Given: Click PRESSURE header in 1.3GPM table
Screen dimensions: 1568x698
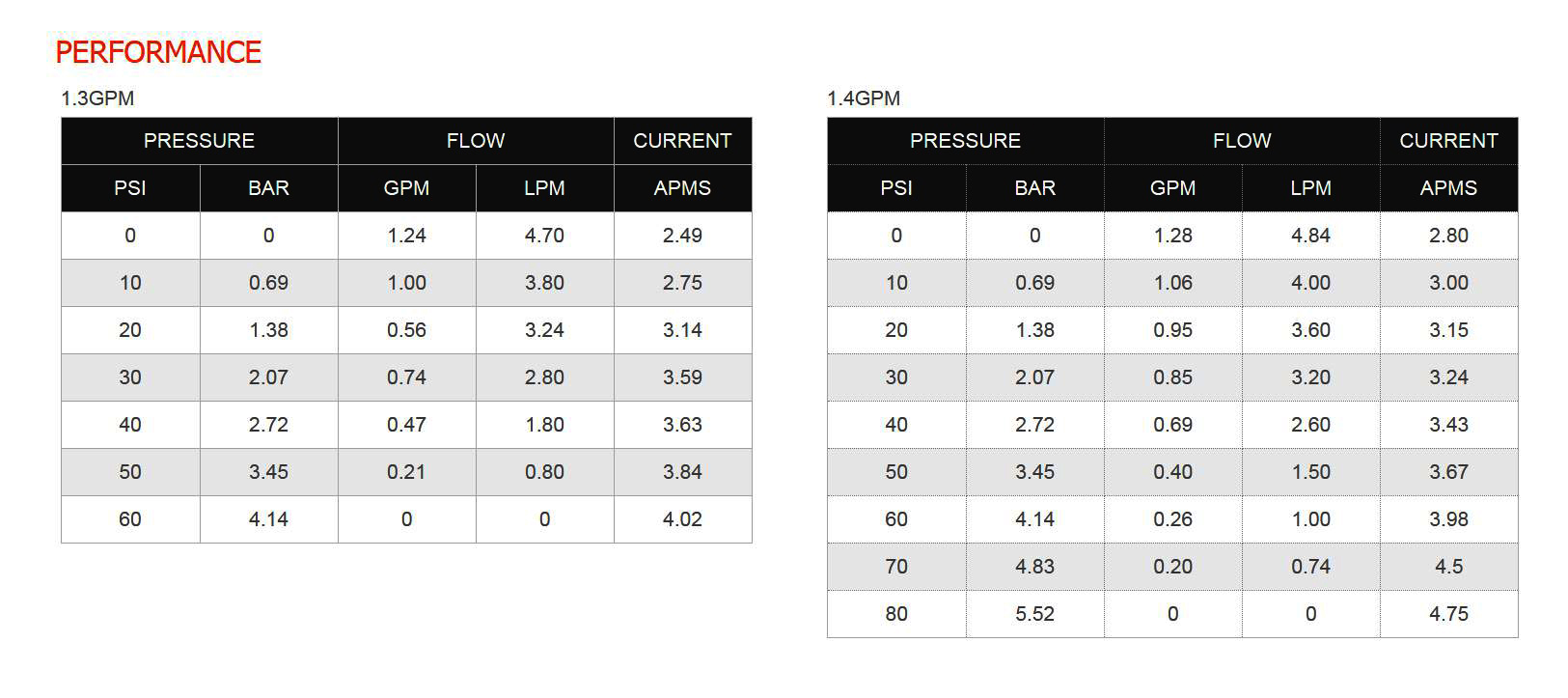Looking at the screenshot, I should coord(200,141).
